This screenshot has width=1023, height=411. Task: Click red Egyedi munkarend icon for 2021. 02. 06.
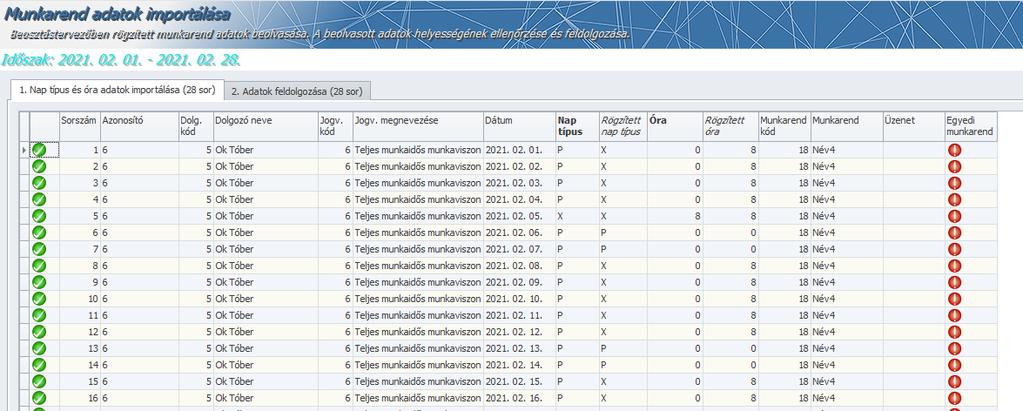[954, 233]
